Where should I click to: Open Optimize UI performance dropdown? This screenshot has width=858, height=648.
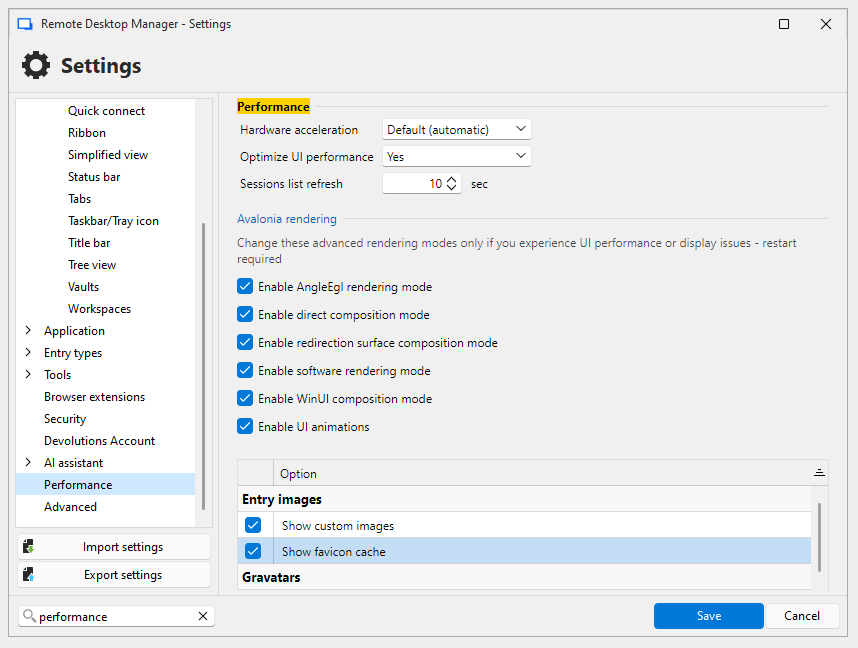pyautogui.click(x=457, y=156)
